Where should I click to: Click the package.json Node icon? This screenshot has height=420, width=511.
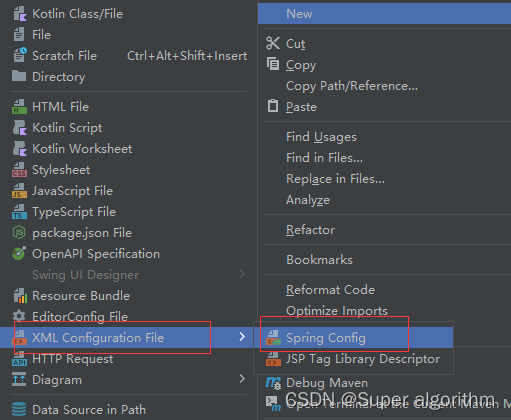coord(19,232)
